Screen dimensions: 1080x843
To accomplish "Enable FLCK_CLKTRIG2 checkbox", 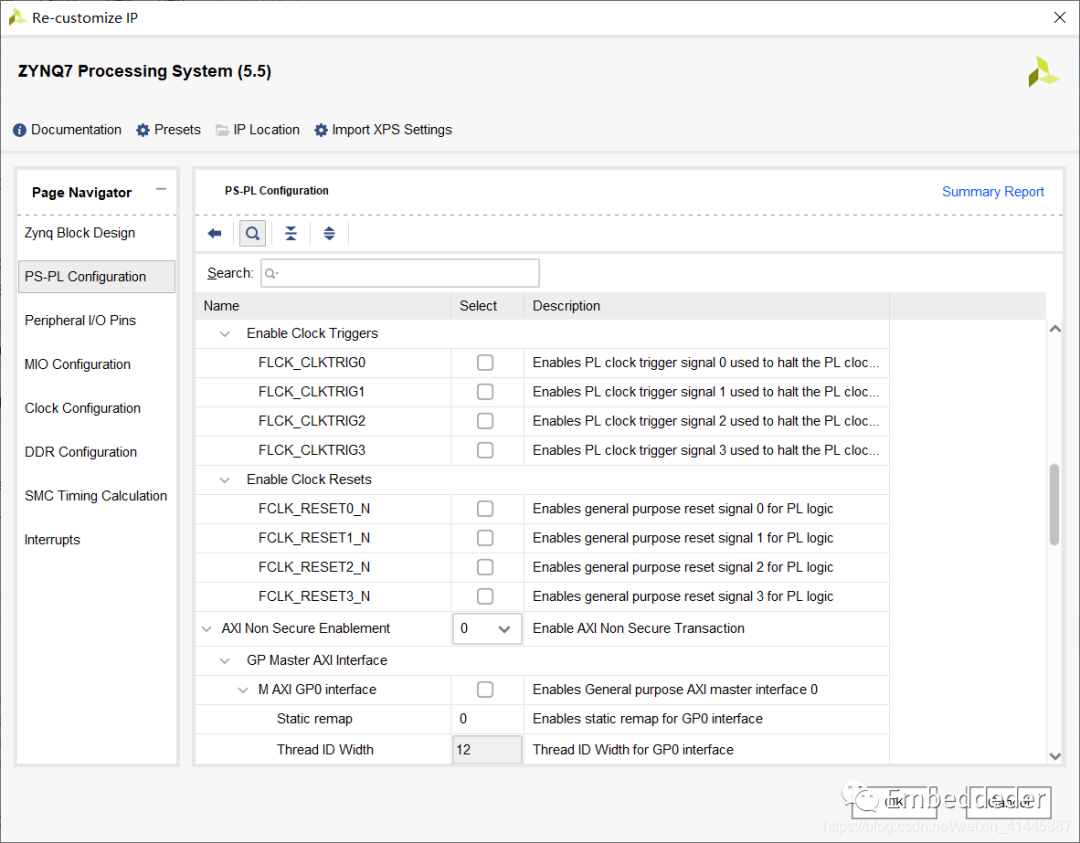I will point(485,421).
